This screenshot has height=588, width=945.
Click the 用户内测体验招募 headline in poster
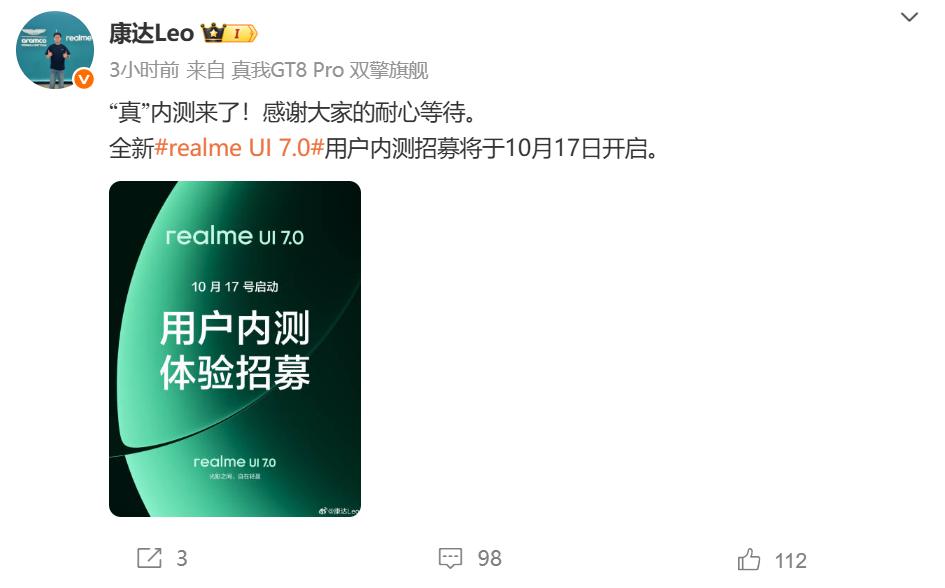[235, 350]
